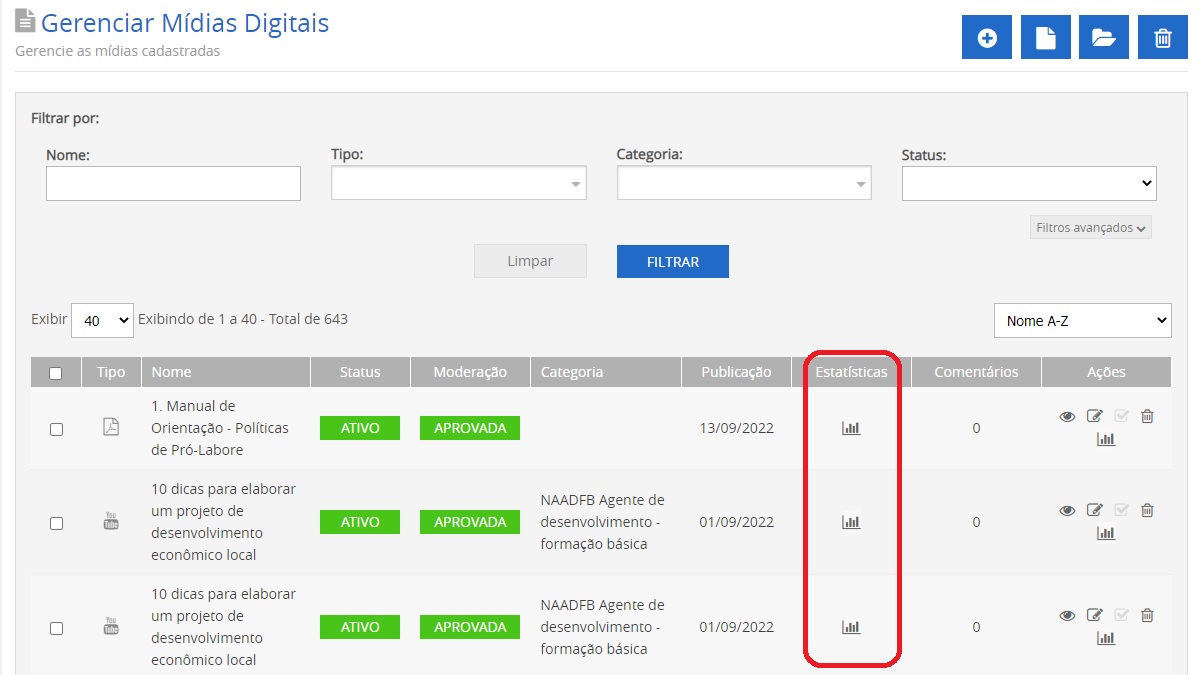
Task: Click into the Nome filter text field
Action: coord(173,184)
